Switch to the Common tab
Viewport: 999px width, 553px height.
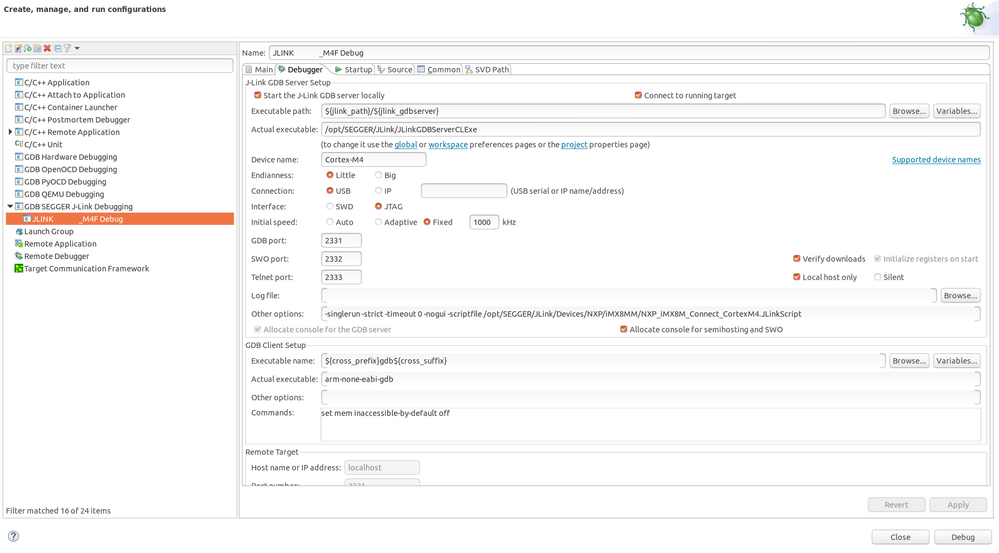(439, 69)
